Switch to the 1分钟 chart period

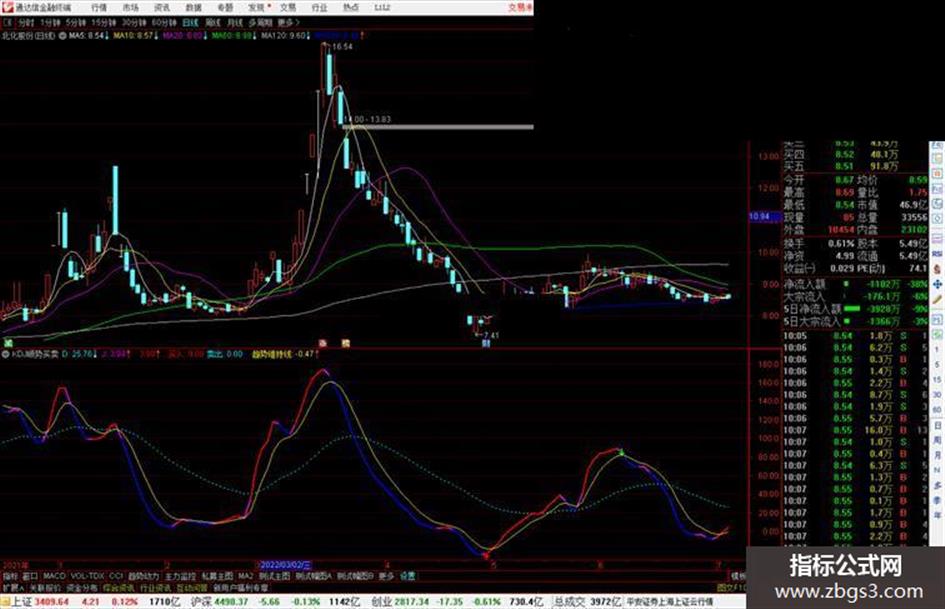(50, 22)
